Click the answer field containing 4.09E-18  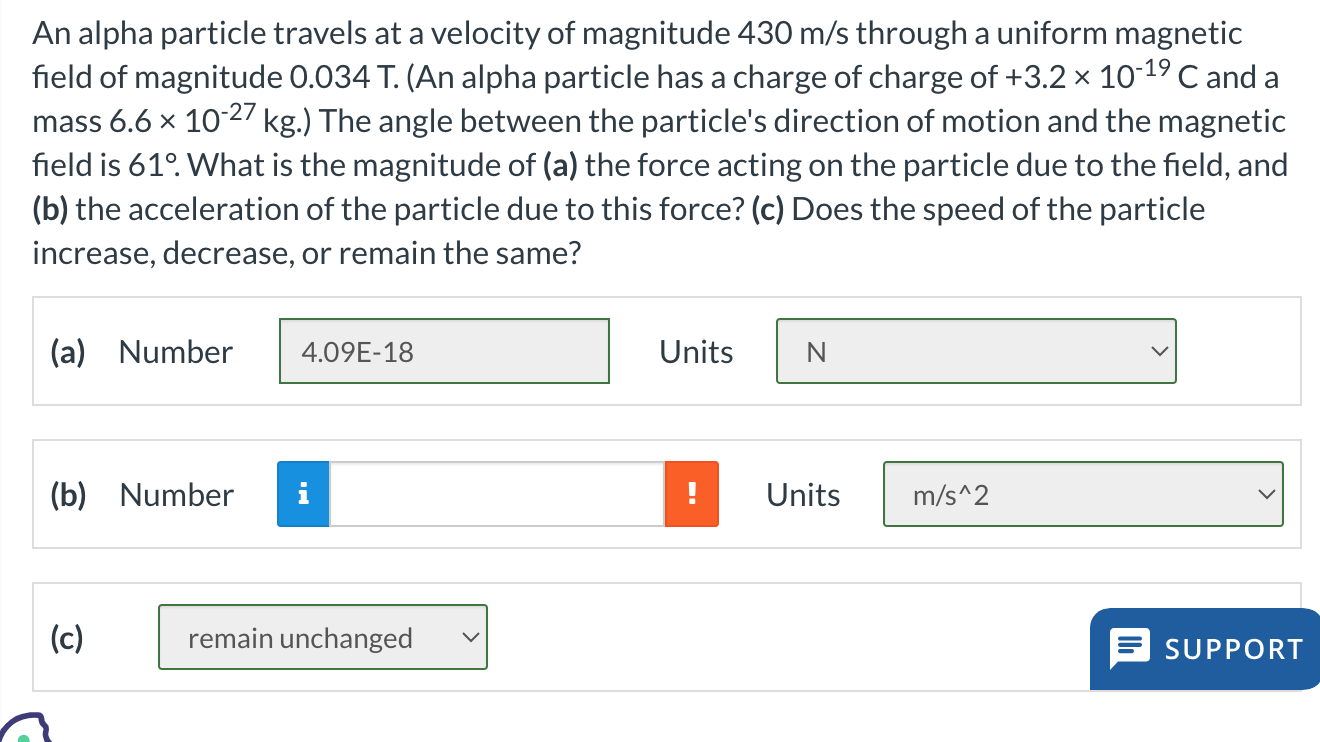(x=444, y=351)
